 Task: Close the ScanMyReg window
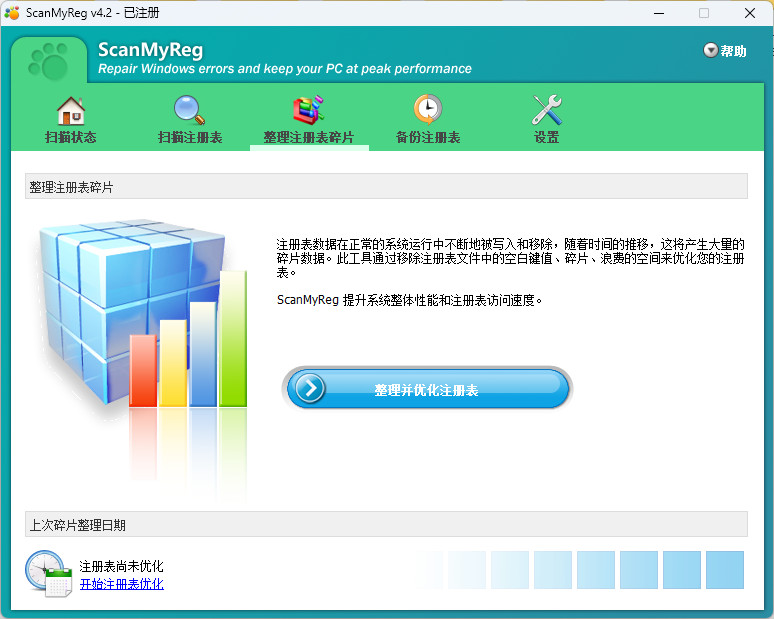click(x=750, y=13)
